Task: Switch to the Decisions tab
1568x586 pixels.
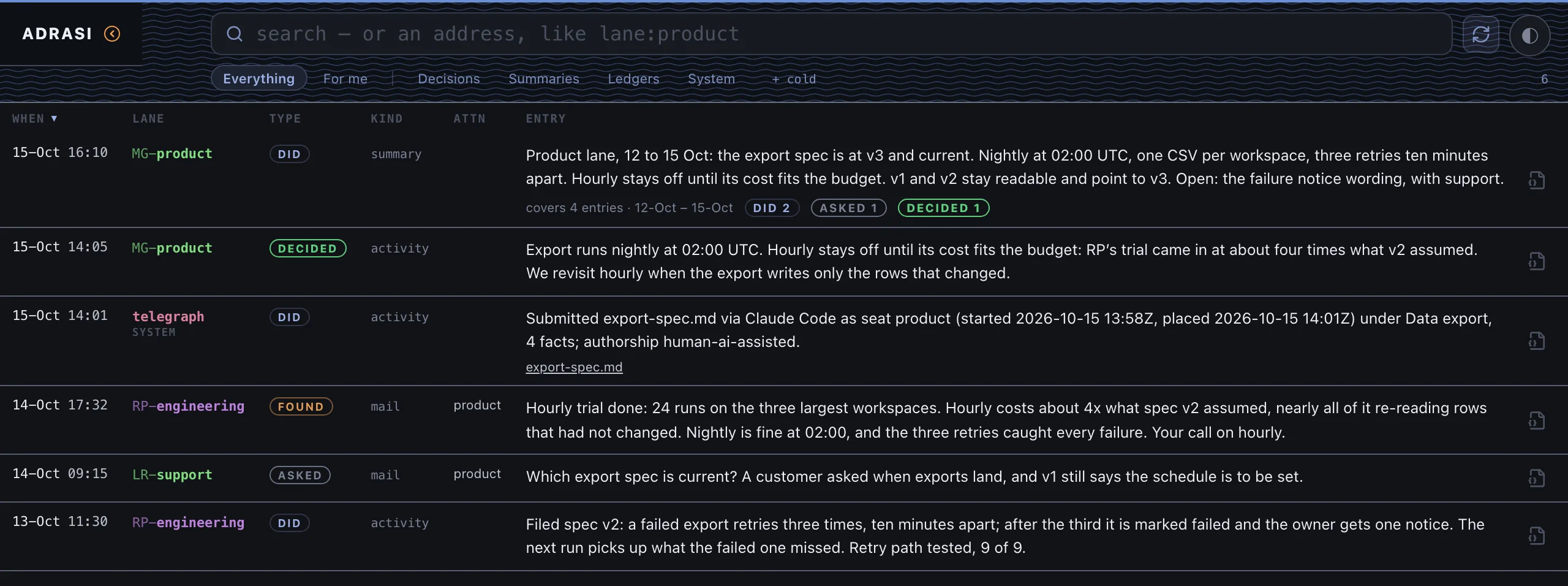Action: click(x=449, y=78)
